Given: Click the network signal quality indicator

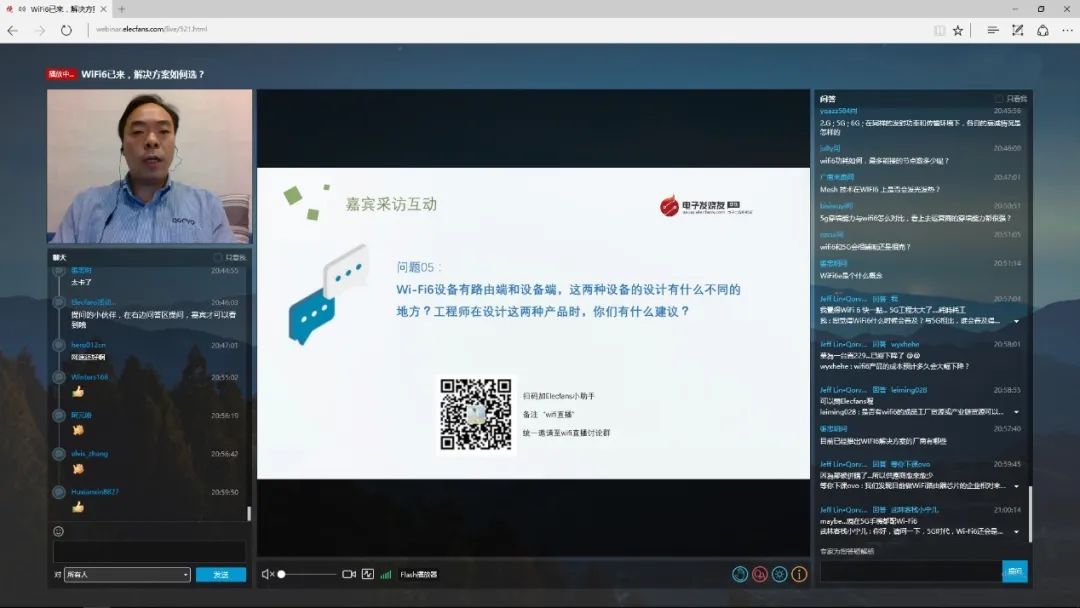Looking at the screenshot, I should (385, 574).
